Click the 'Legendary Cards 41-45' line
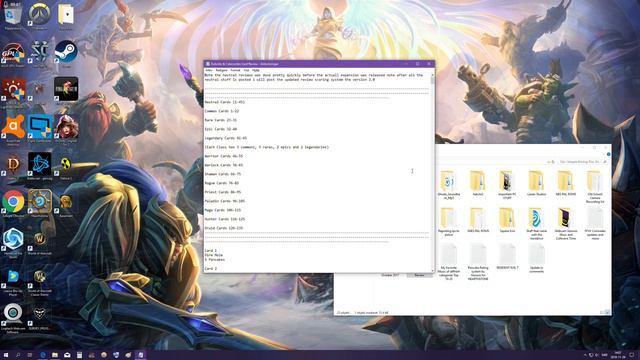Image resolution: width=640 pixels, height=360 pixels. tap(226, 138)
